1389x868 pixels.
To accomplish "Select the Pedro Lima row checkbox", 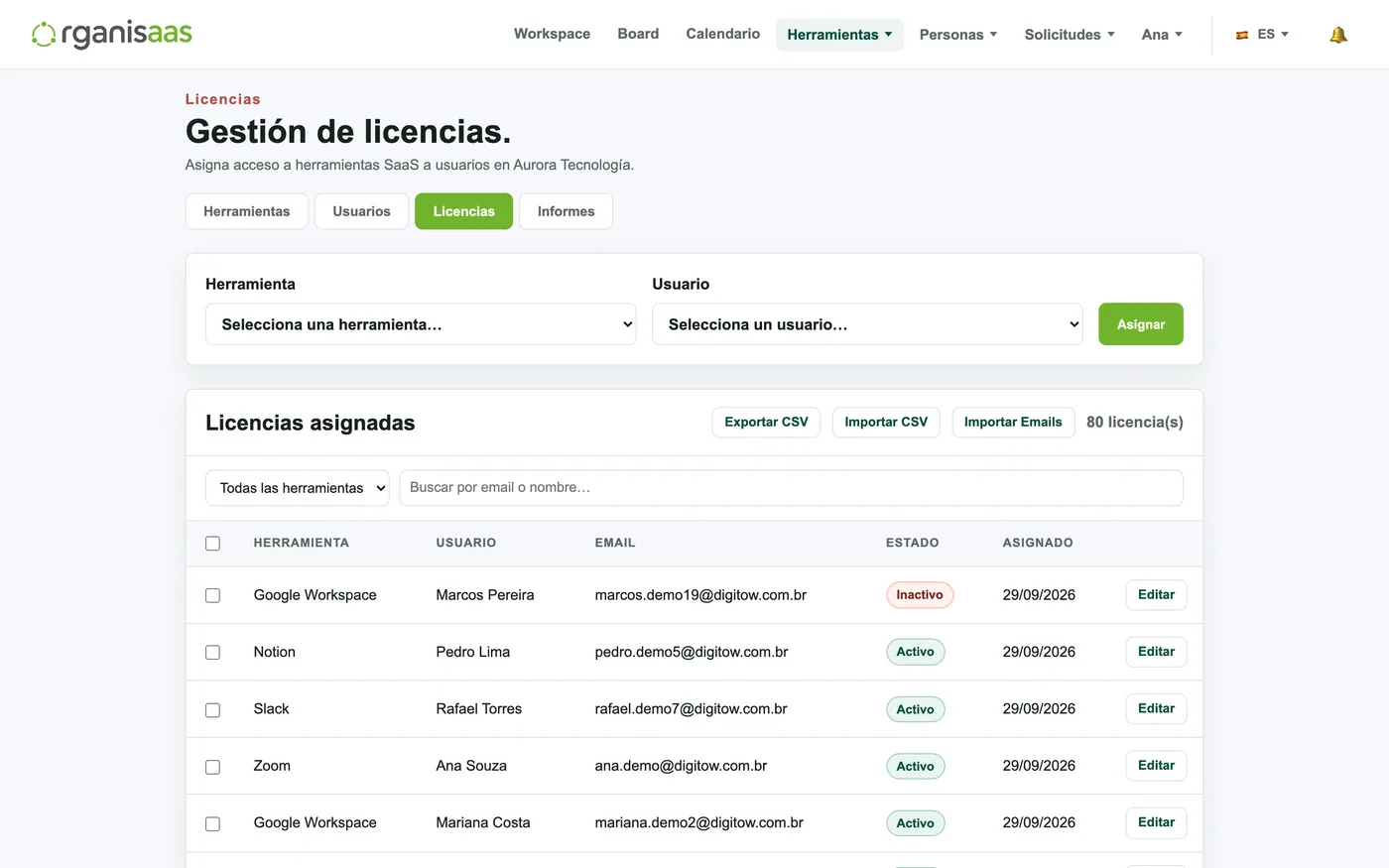I will 212,653.
